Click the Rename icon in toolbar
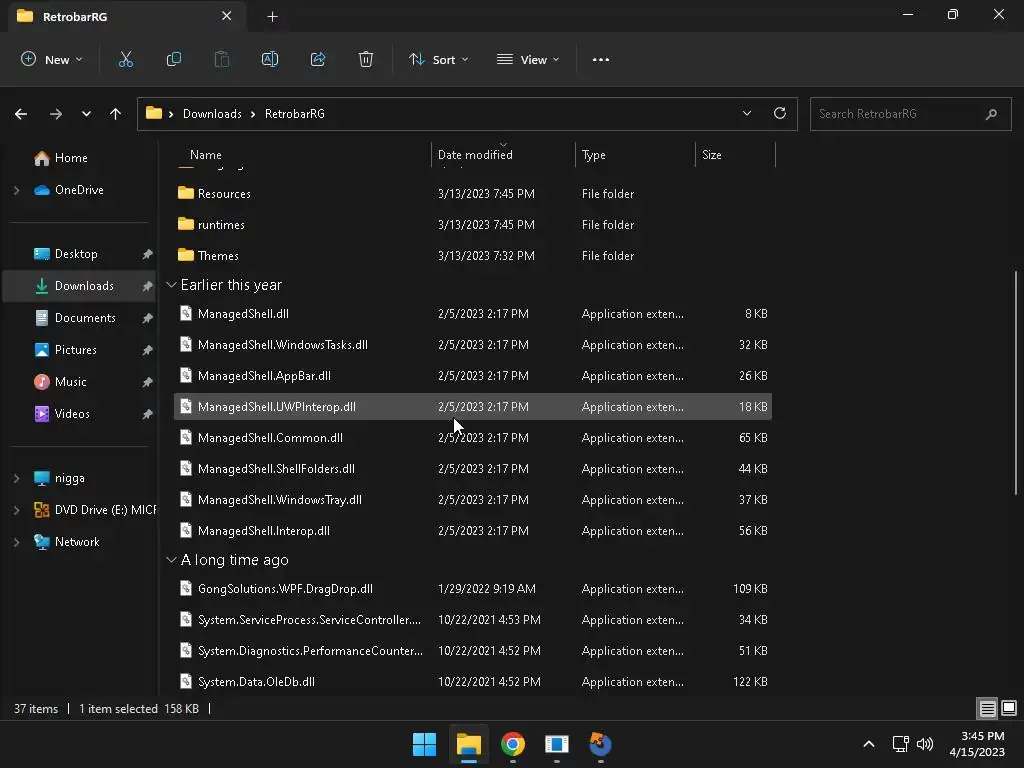Image resolution: width=1024 pixels, height=768 pixels. tap(270, 59)
